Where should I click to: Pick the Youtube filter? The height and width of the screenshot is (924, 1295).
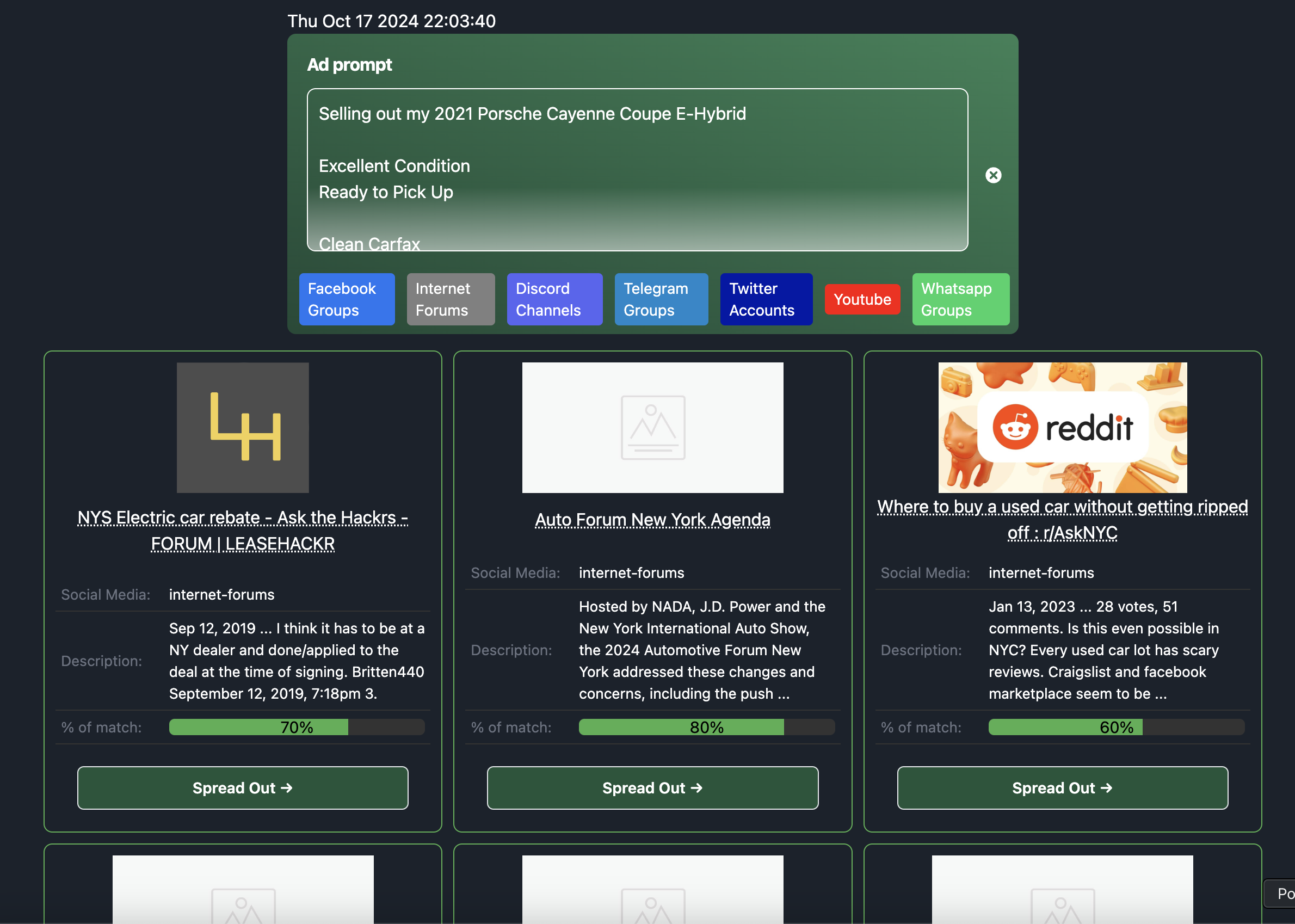click(x=862, y=299)
